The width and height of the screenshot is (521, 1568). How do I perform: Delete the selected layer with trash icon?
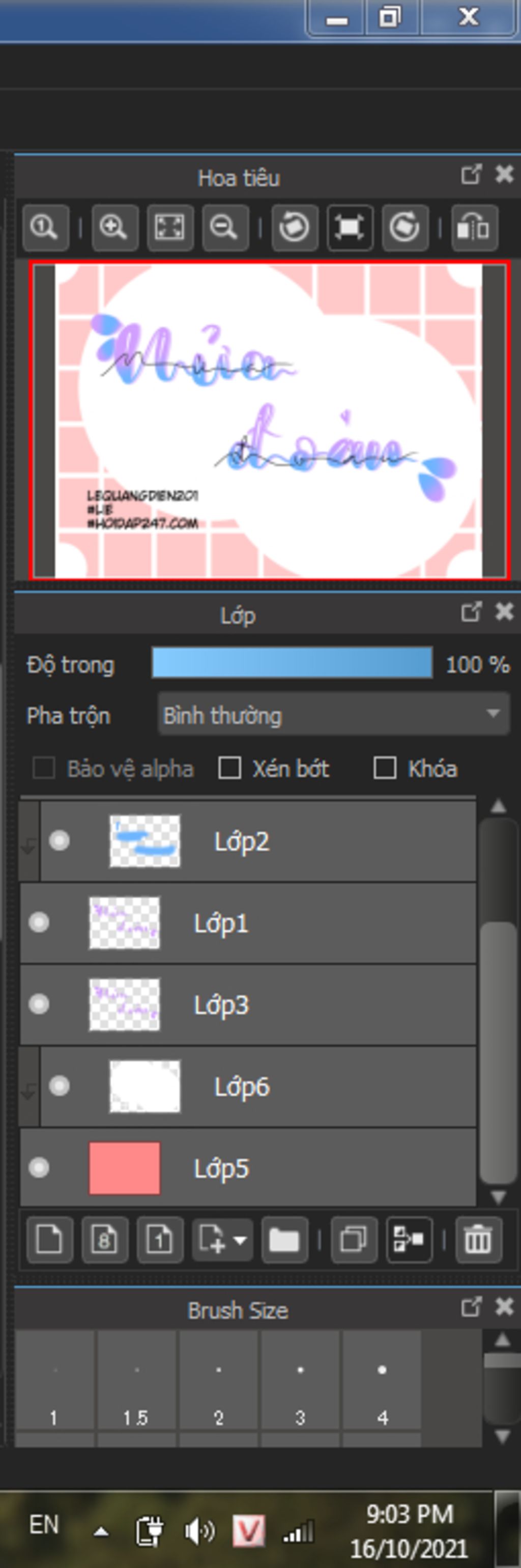478,1239
